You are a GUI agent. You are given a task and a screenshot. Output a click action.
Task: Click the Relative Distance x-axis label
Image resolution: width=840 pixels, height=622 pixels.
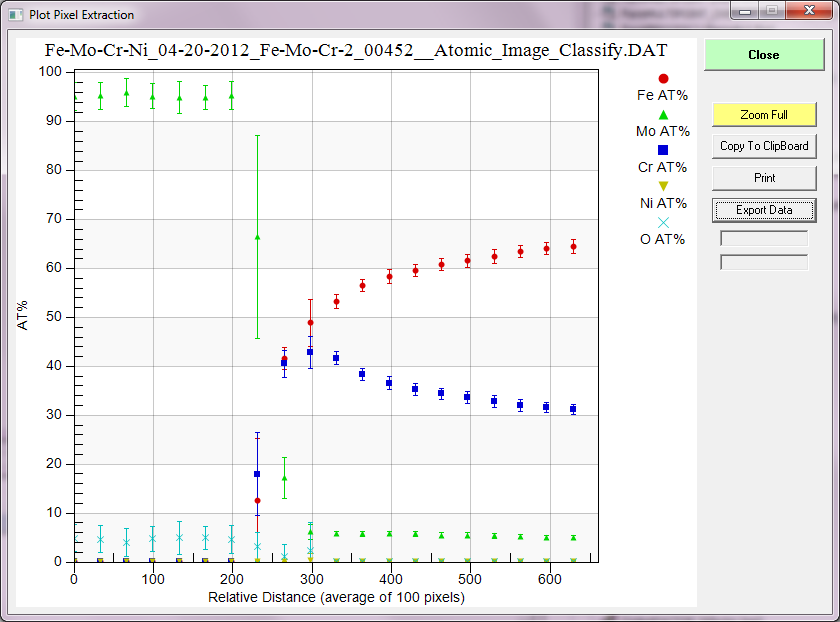336,597
